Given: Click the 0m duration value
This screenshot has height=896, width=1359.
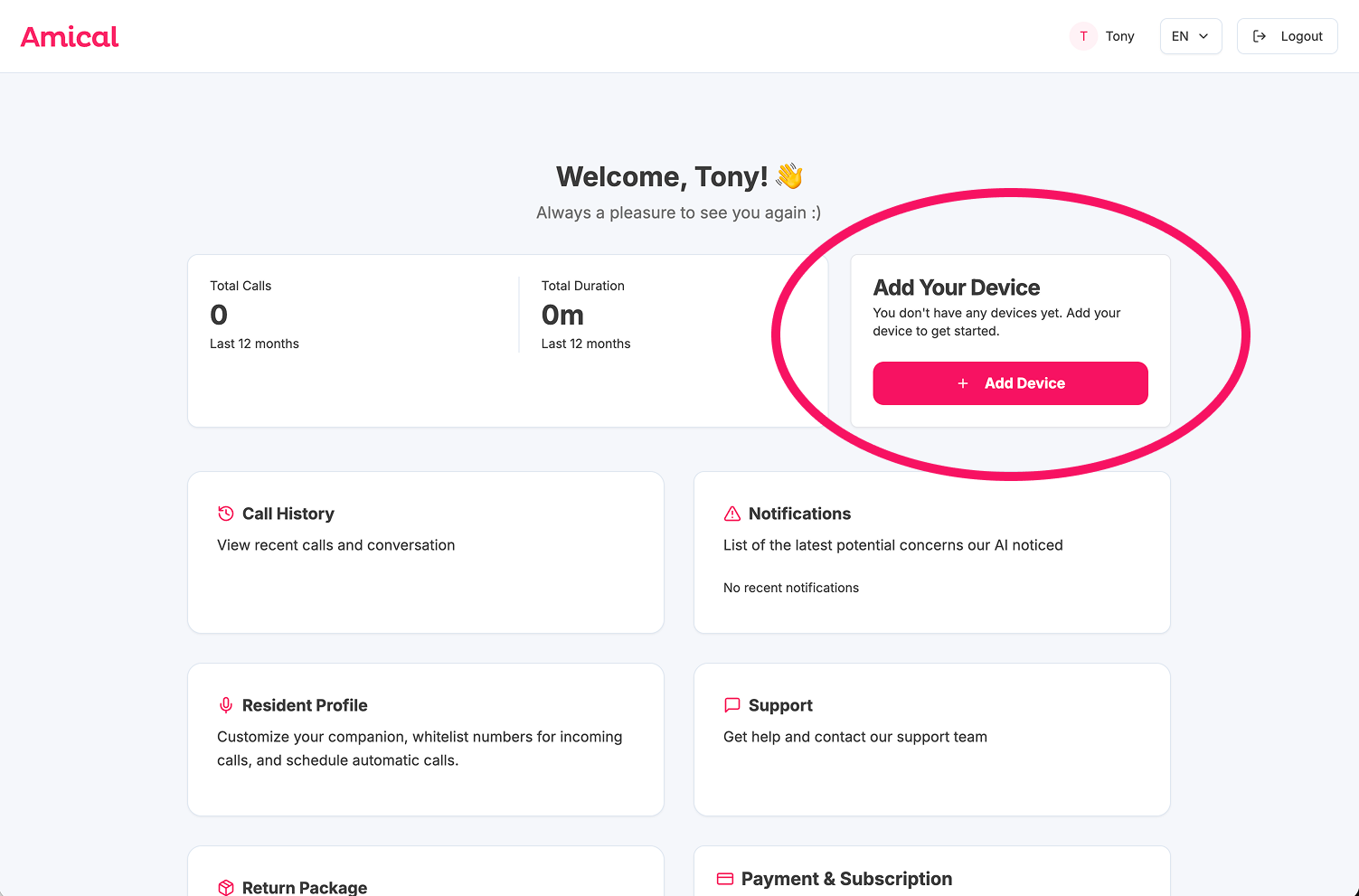Looking at the screenshot, I should [x=562, y=315].
